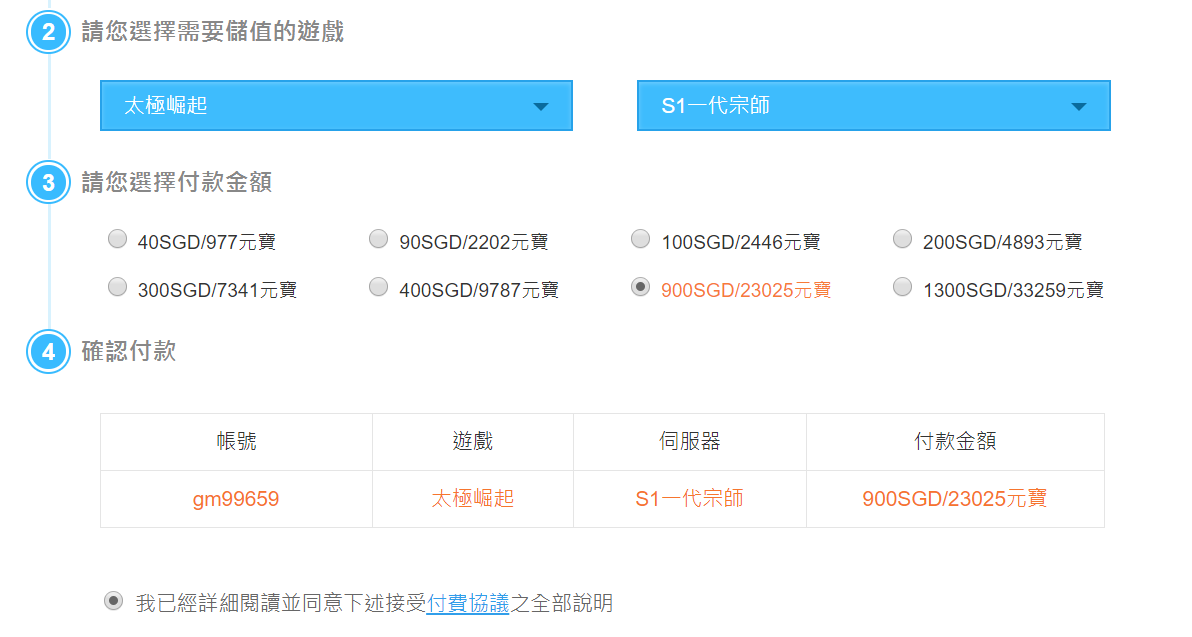Image resolution: width=1192 pixels, height=637 pixels.
Task: Click the 太極崛起 cell in confirmation table
Action: pyautogui.click(x=473, y=499)
